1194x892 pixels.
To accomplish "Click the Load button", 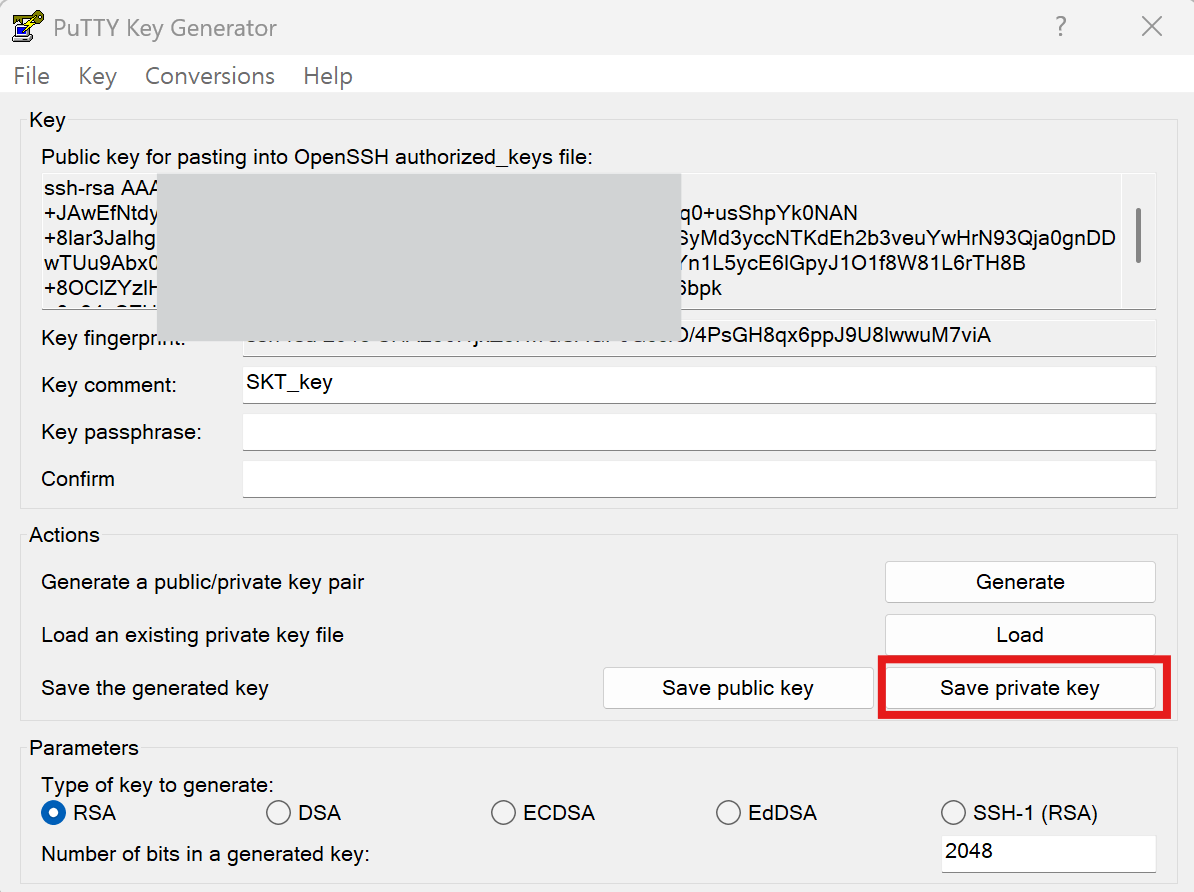I will (1020, 635).
